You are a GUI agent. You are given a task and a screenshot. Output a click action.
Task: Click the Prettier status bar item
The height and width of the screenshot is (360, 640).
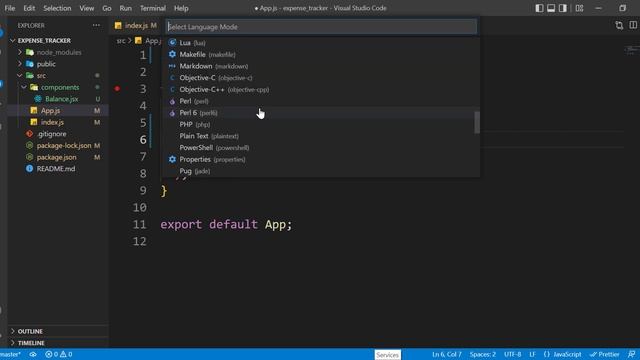pos(604,354)
